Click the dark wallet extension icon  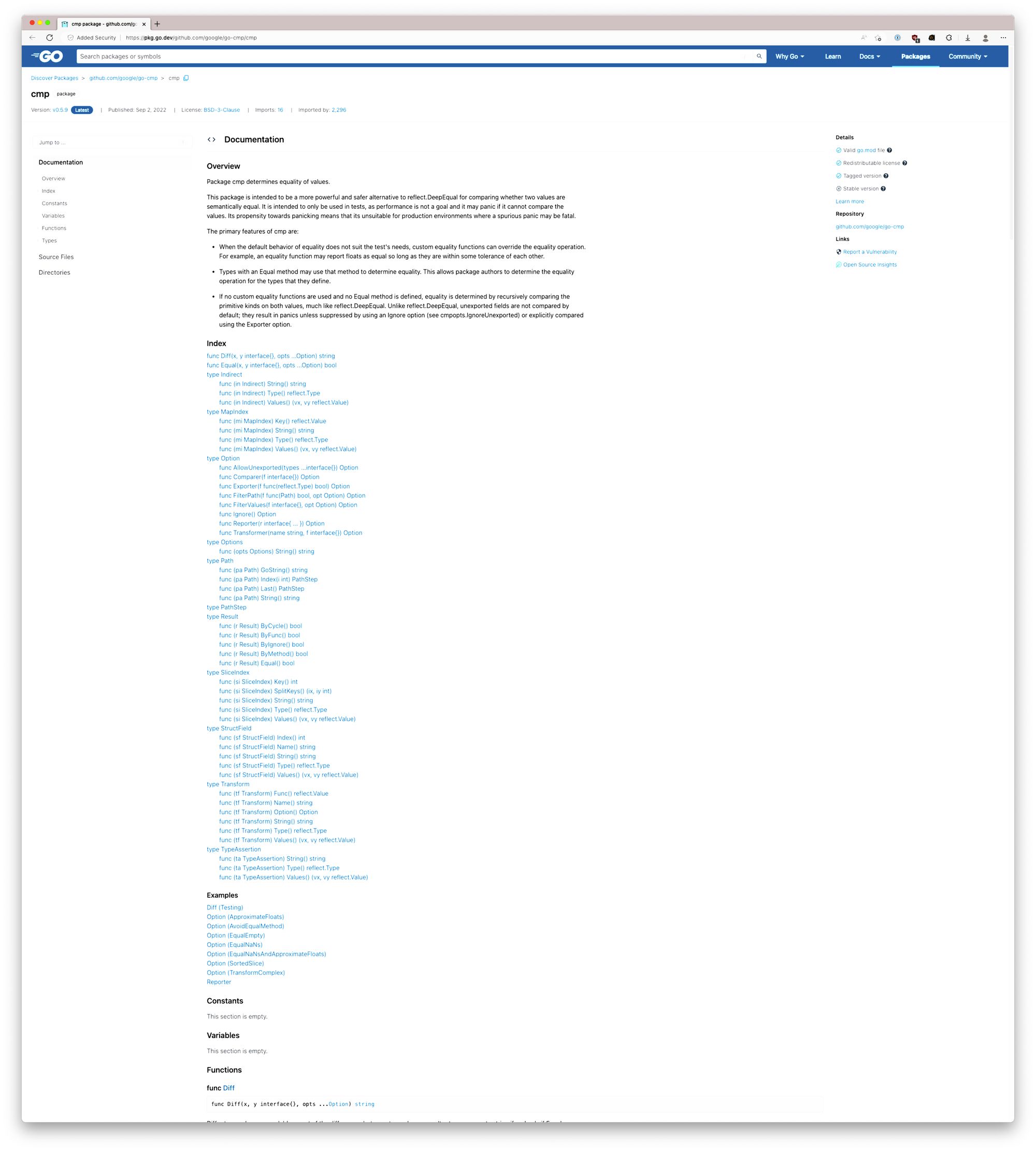932,38
